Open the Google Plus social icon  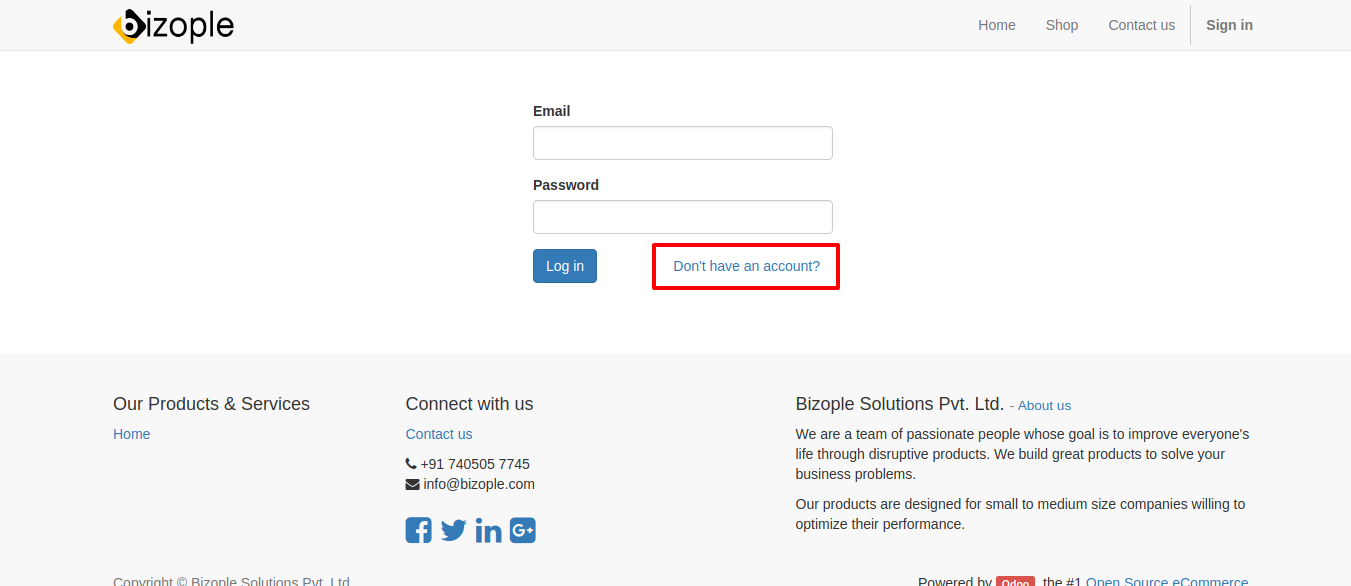(523, 530)
